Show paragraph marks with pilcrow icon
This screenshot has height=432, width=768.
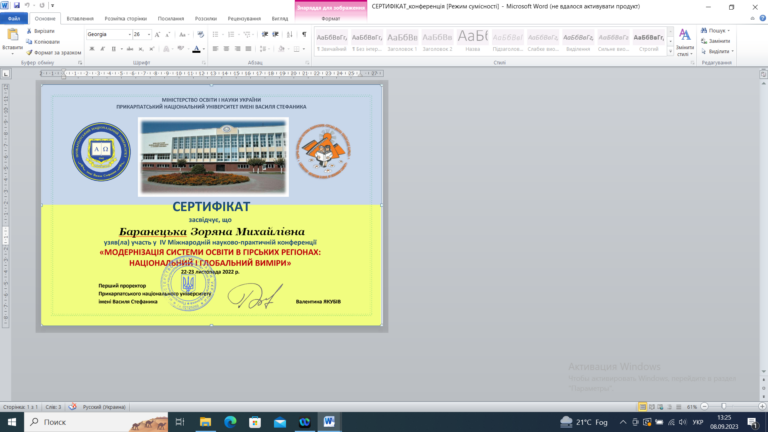click(304, 34)
